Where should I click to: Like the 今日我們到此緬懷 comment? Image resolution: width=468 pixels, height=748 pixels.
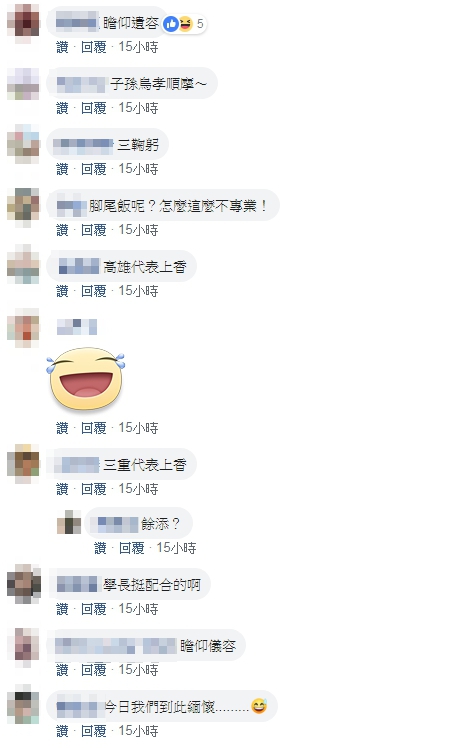pos(62,731)
